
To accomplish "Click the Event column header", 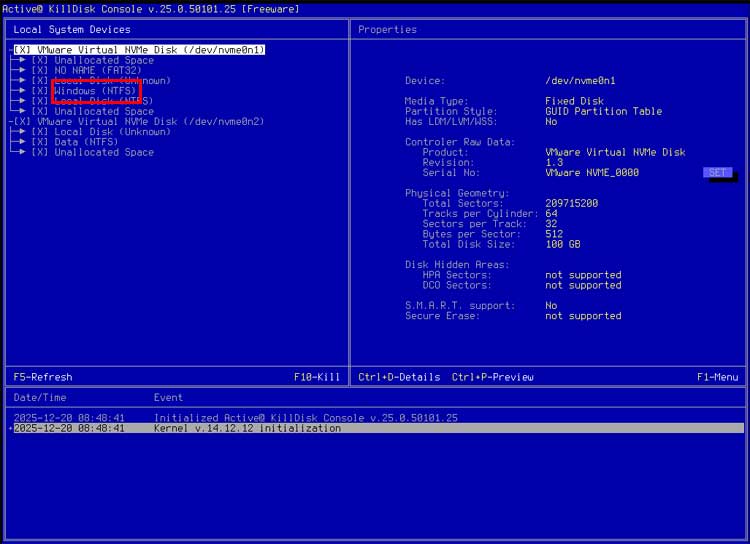I will tap(168, 398).
